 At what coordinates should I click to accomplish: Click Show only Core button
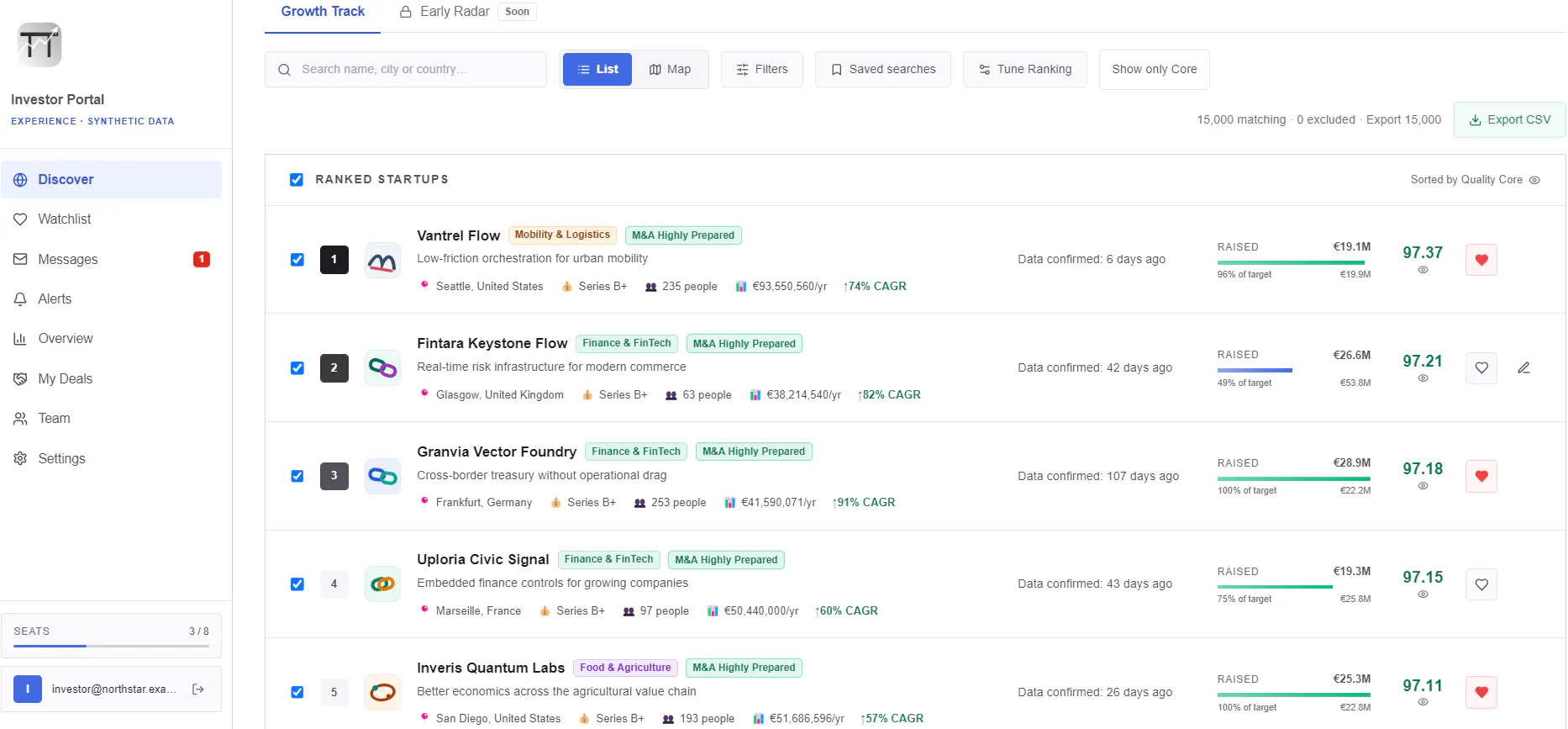point(1155,69)
